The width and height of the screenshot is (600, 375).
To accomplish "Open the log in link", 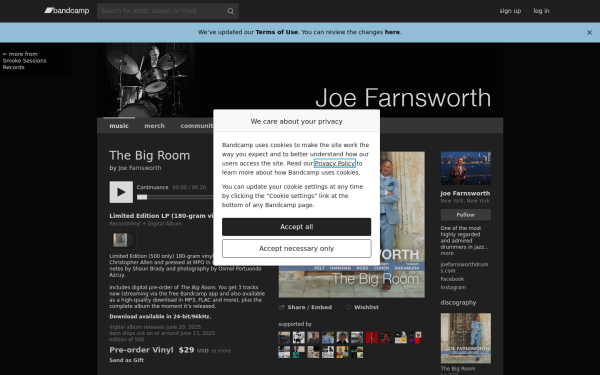I will (541, 11).
